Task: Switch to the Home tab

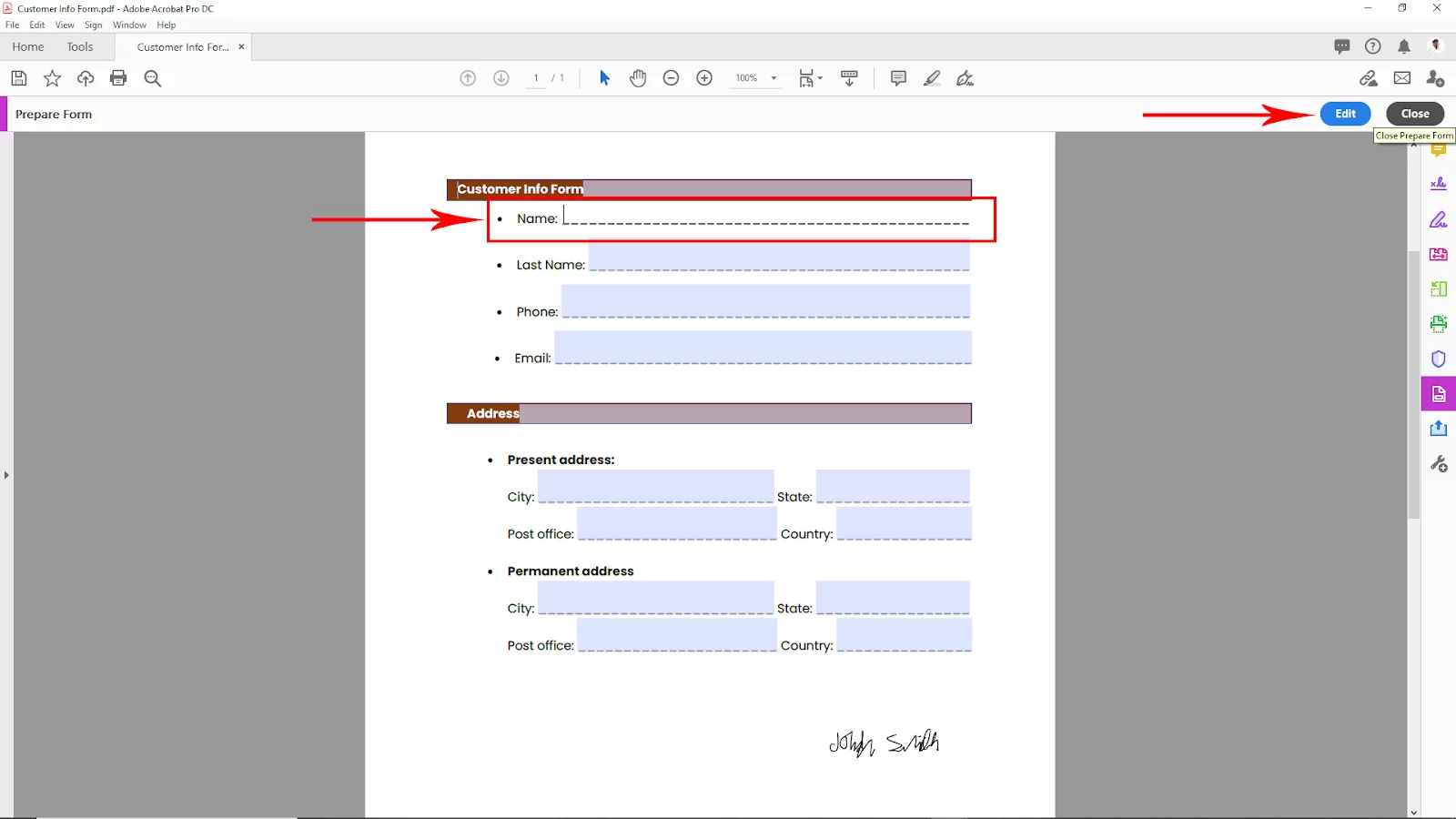Action: (28, 46)
